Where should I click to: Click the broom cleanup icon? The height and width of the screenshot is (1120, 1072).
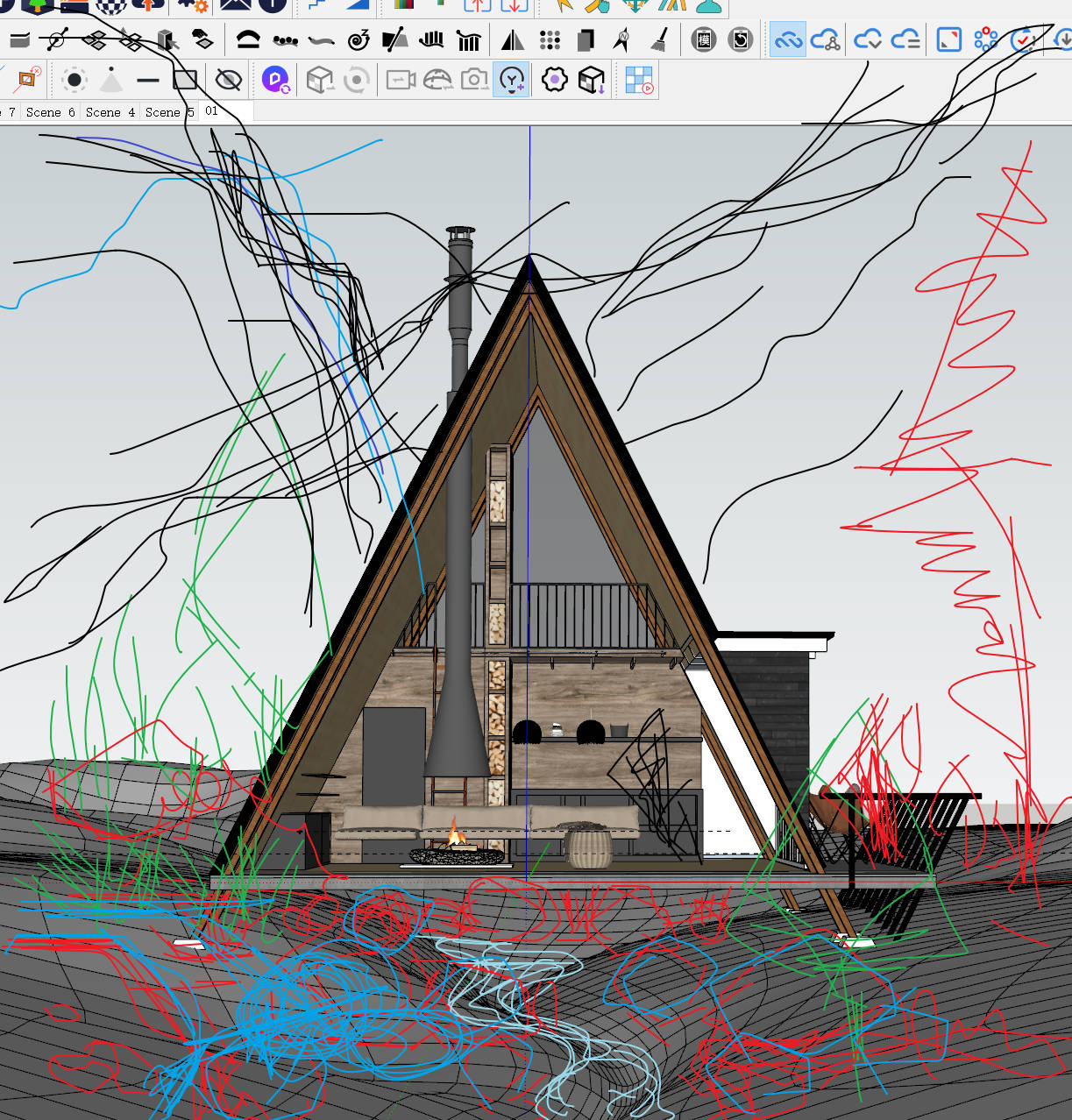tap(659, 40)
